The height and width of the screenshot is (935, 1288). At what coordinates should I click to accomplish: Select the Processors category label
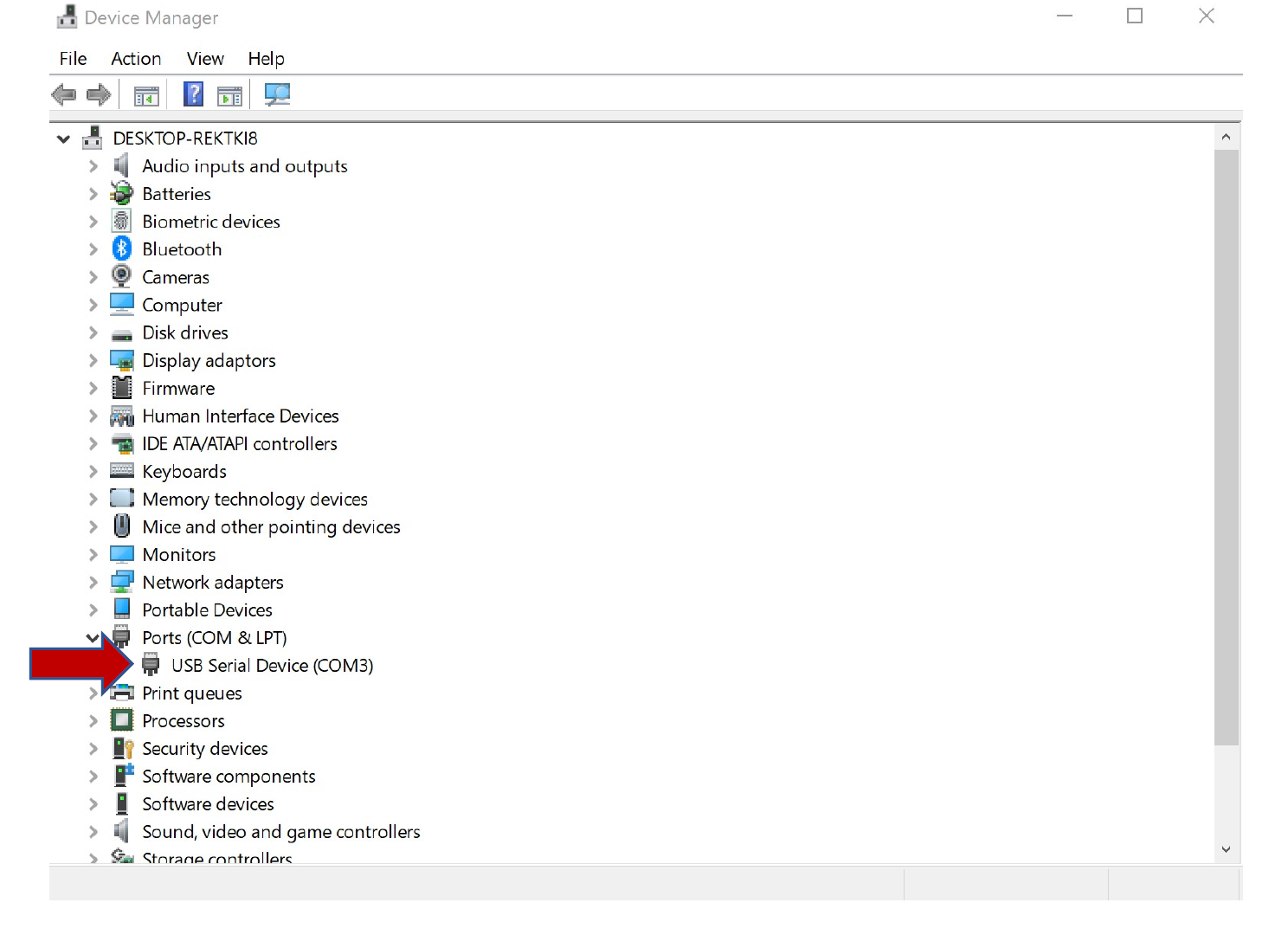point(184,721)
